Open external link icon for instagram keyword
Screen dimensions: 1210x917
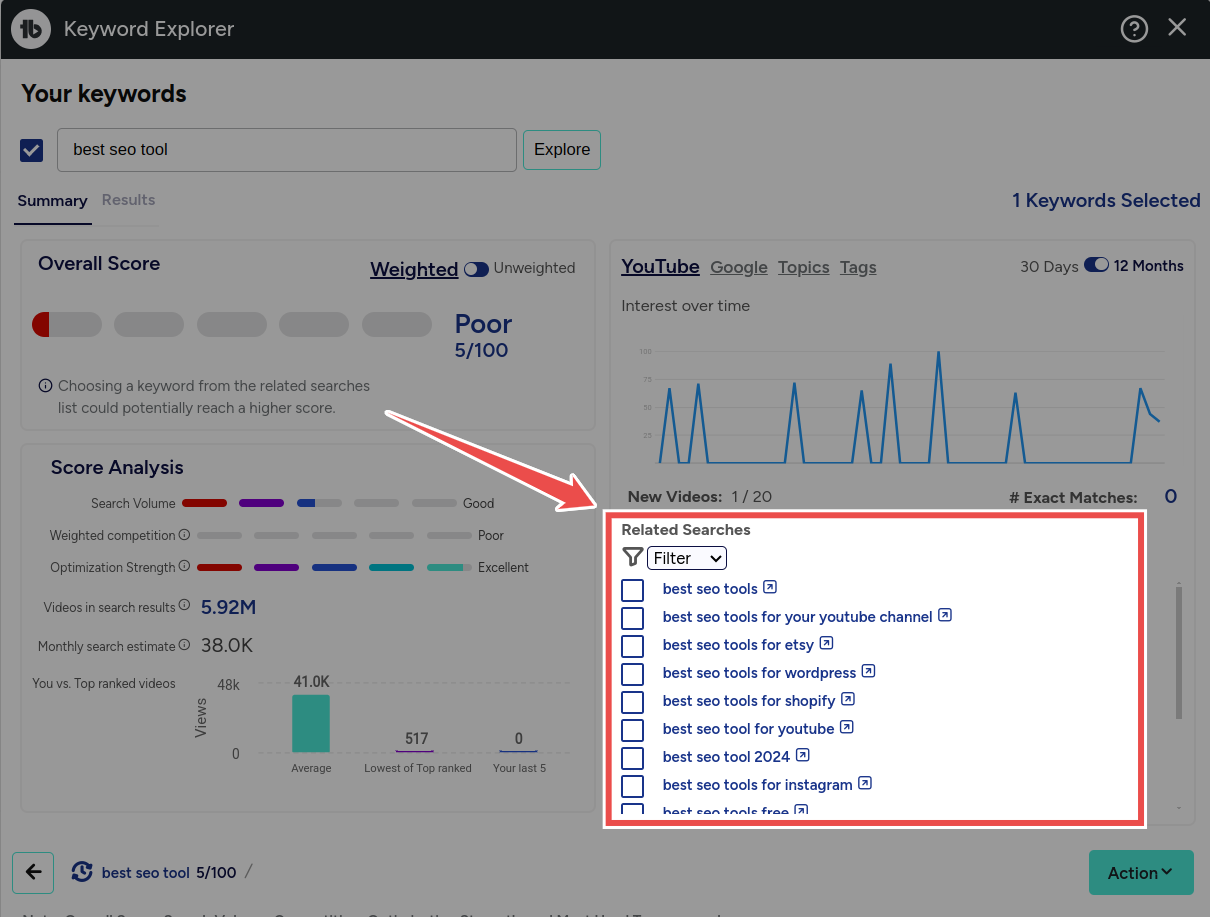coord(866,783)
